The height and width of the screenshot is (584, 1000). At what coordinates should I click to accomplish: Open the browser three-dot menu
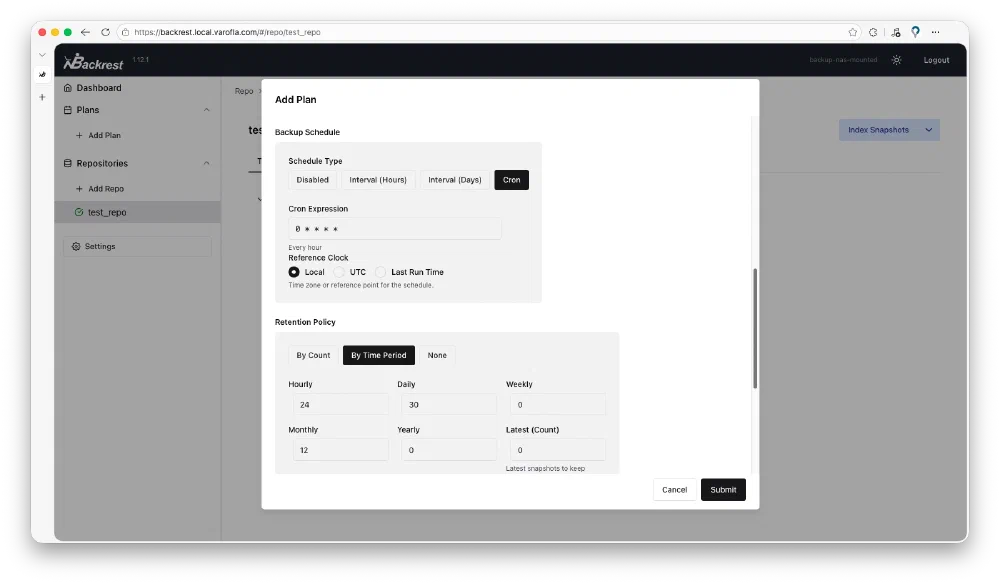click(x=936, y=32)
